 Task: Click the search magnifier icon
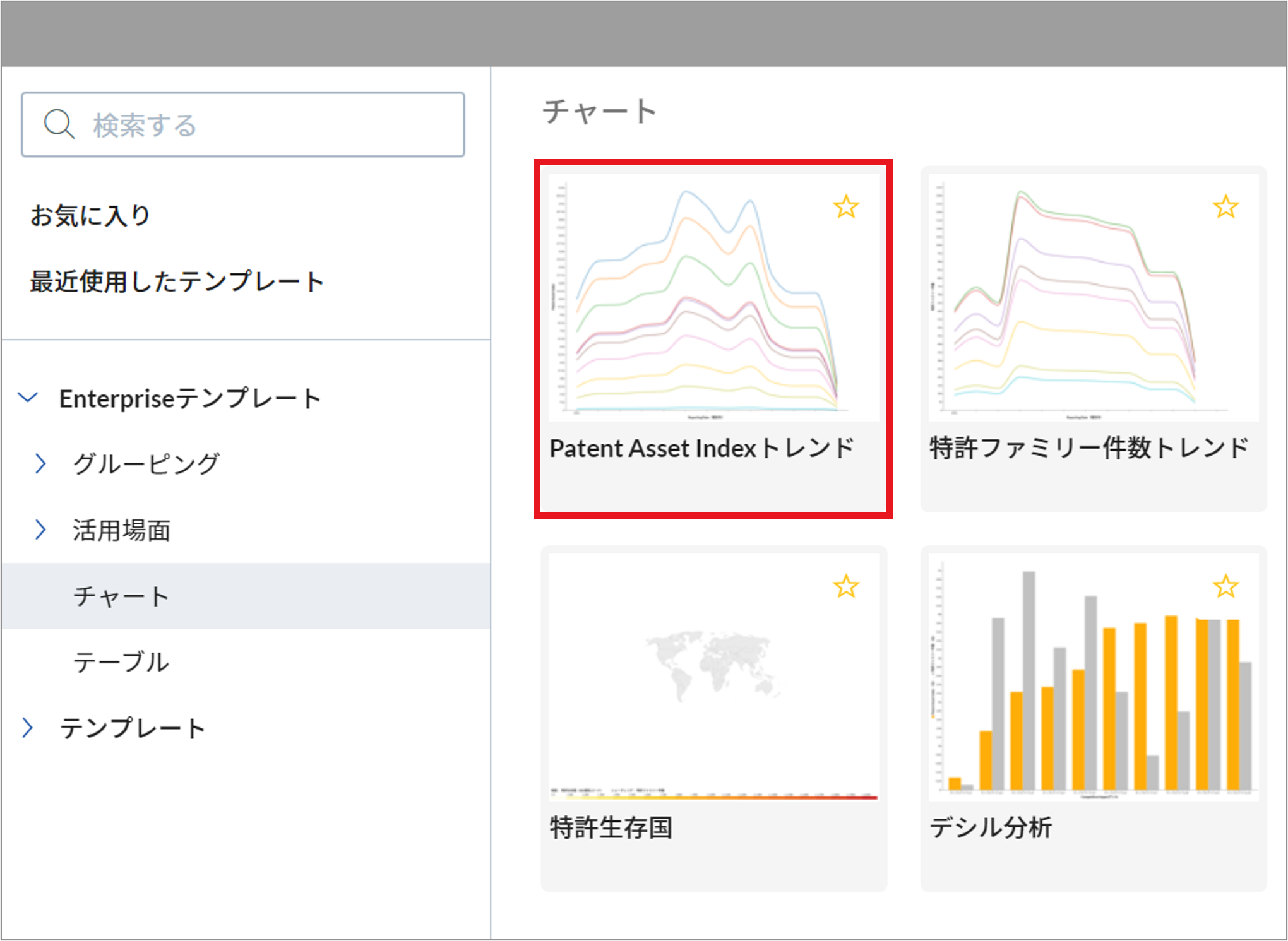[59, 124]
